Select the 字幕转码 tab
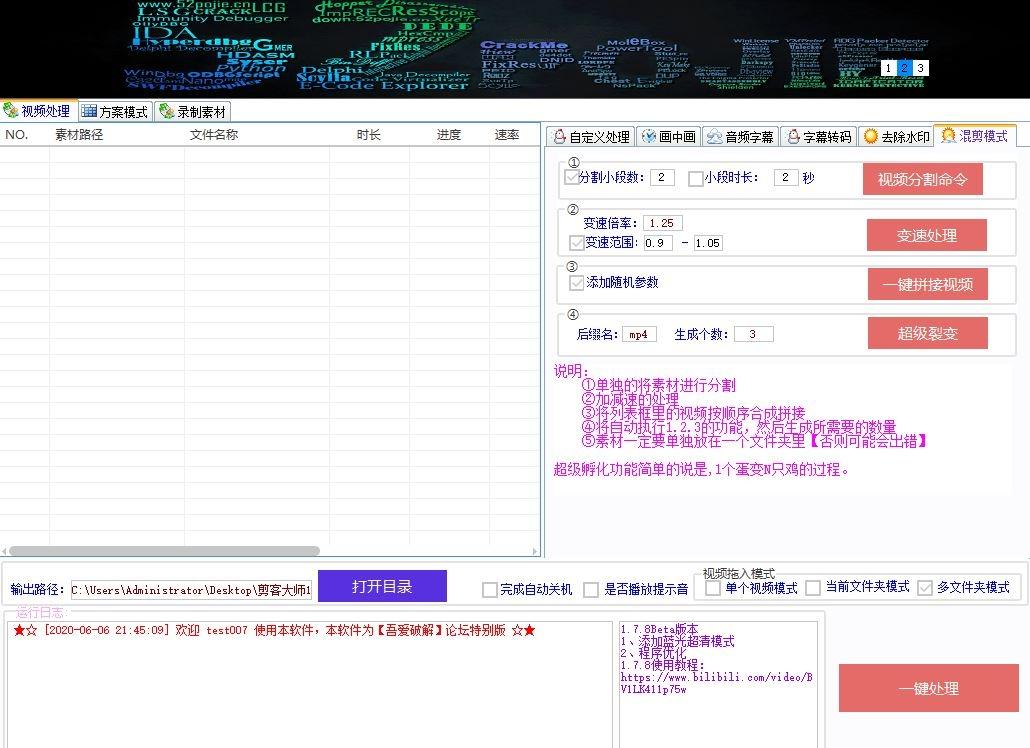The image size is (1030, 748). pos(818,137)
